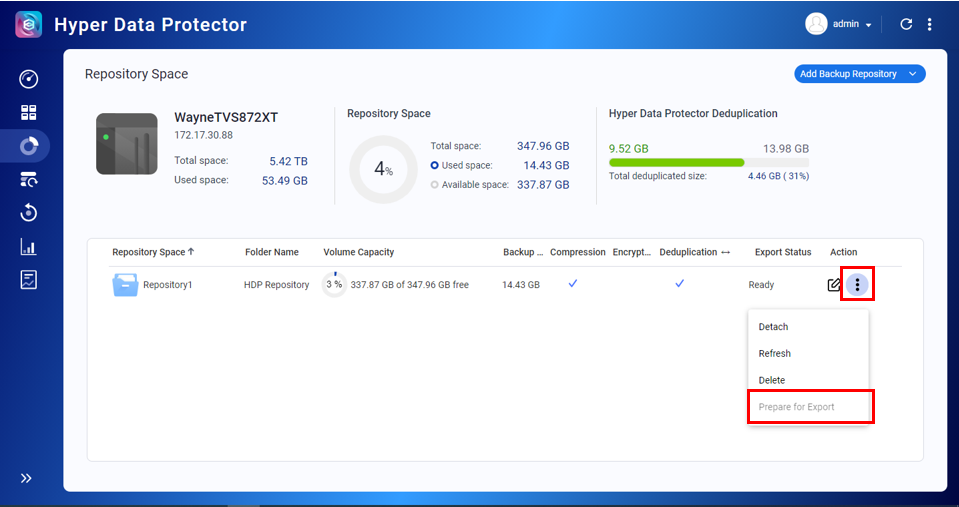Screen dimensions: 959x507
Task: Click the edit pencil icon for Repository1
Action: [834, 285]
